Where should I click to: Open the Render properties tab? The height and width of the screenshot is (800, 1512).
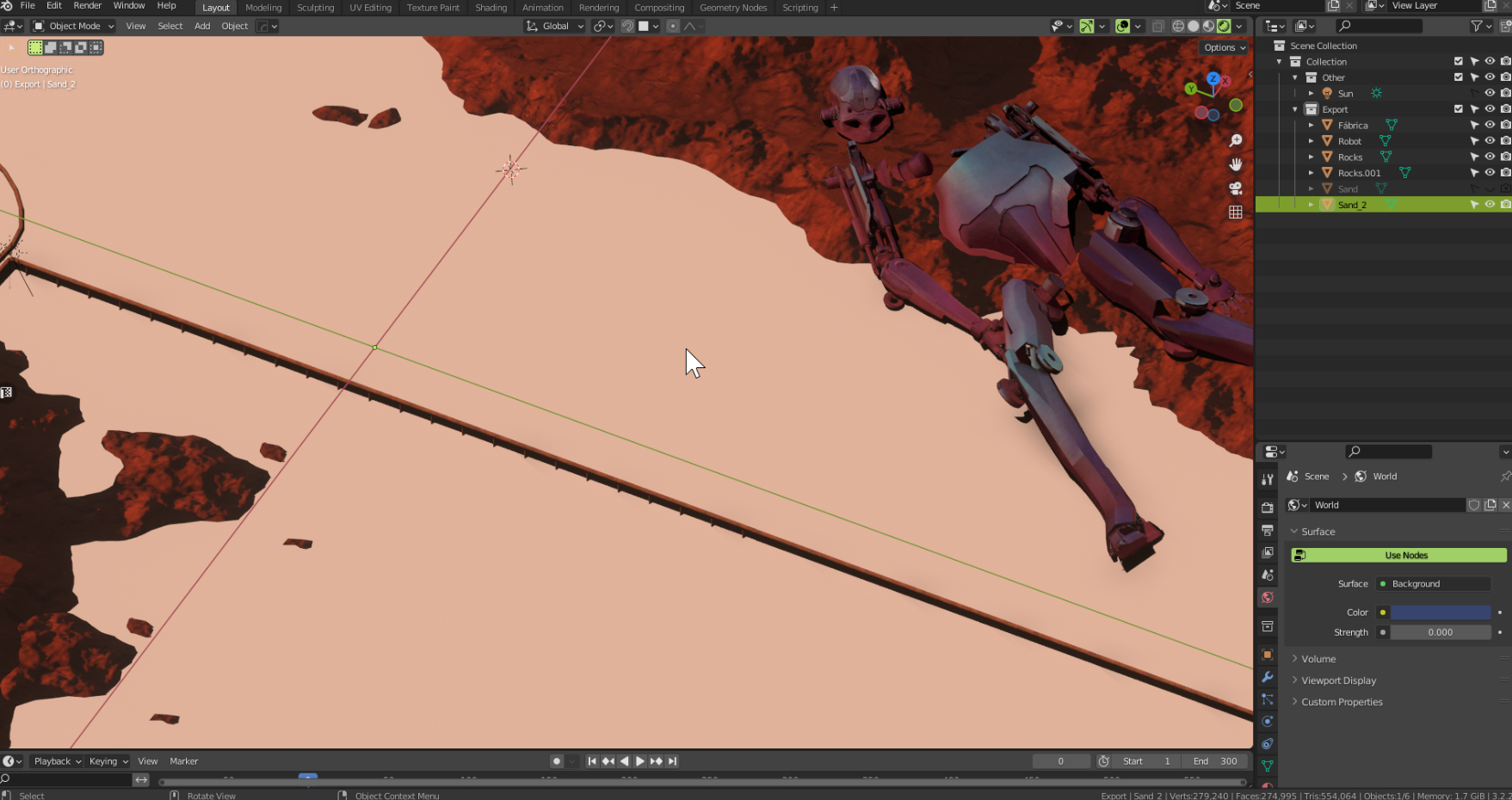(1267, 508)
